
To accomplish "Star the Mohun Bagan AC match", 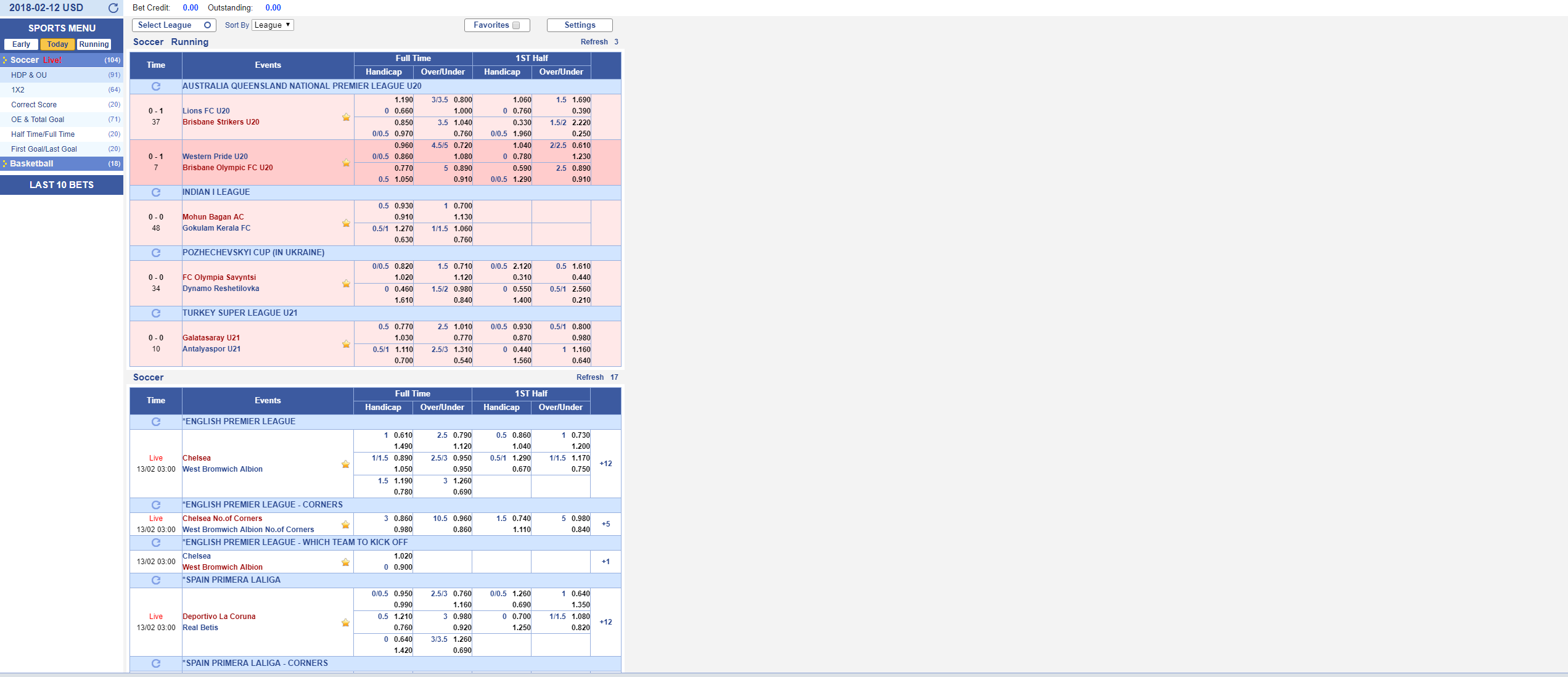I will [x=346, y=223].
